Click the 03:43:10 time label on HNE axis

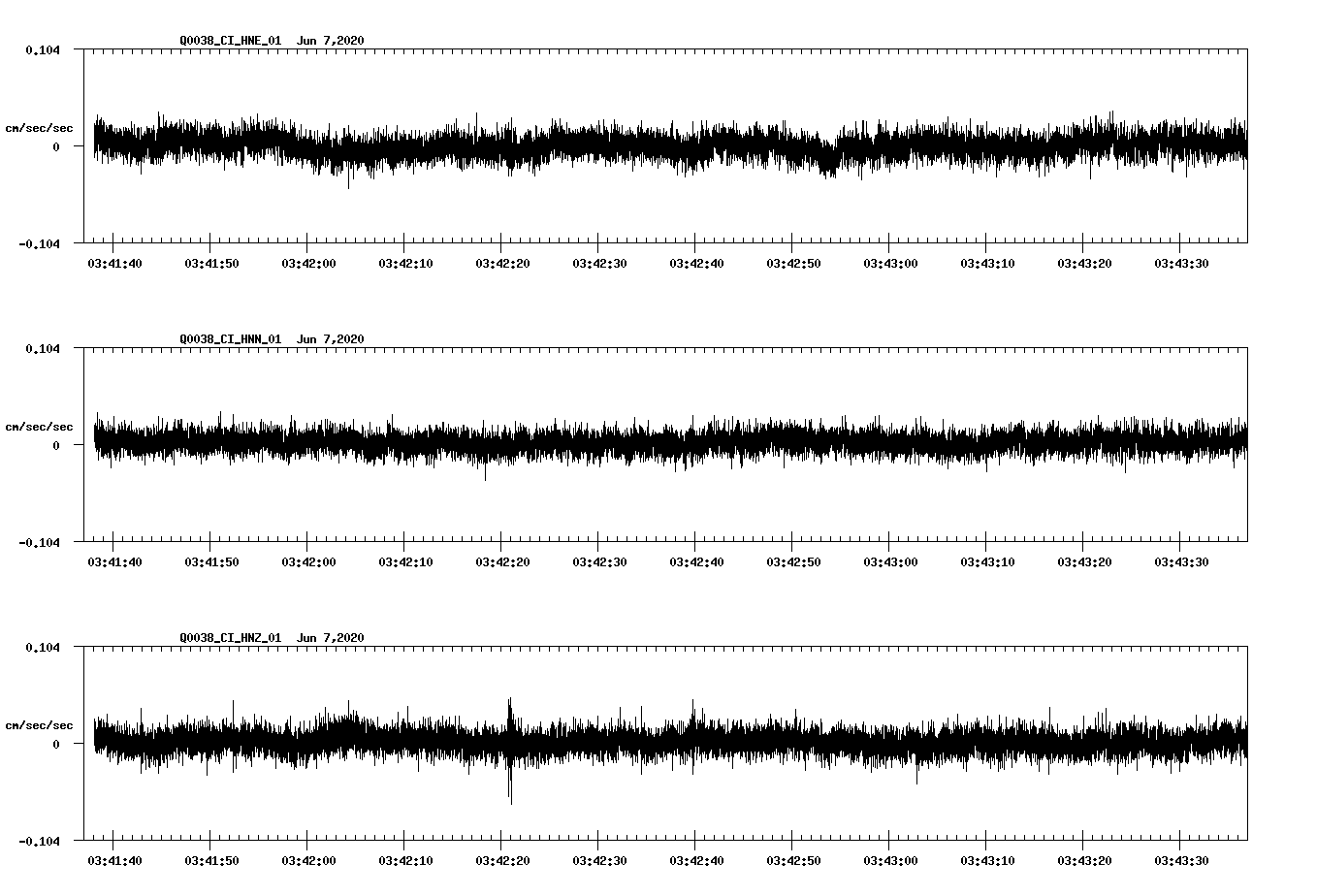[x=987, y=263]
